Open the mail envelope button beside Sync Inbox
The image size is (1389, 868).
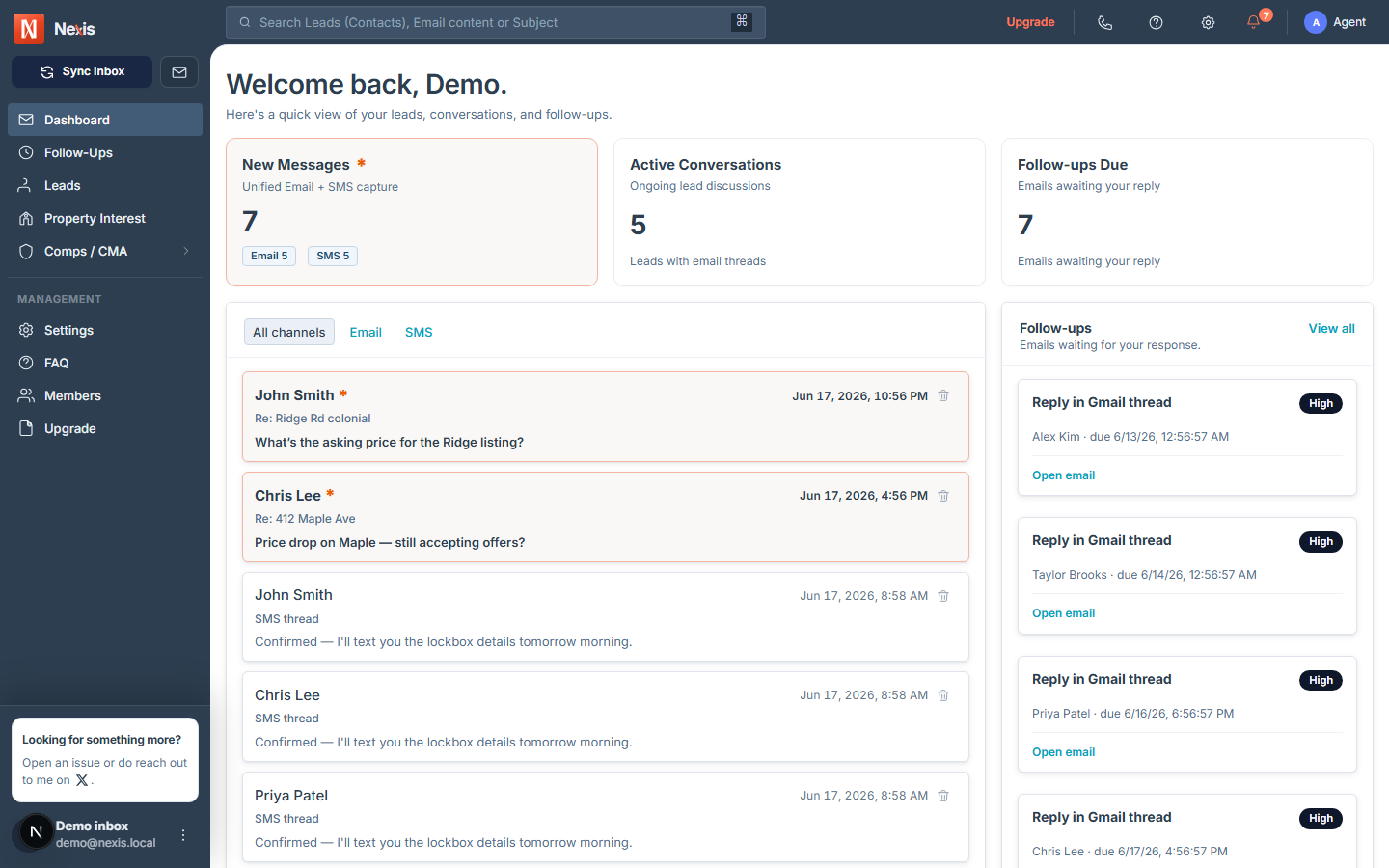pyautogui.click(x=179, y=72)
